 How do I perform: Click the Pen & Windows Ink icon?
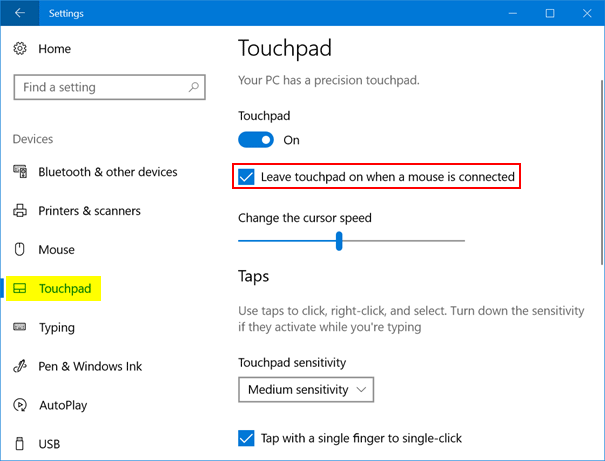pyautogui.click(x=20, y=367)
